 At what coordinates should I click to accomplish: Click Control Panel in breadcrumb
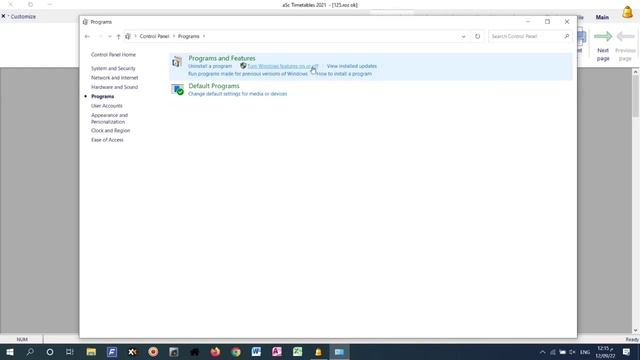[154, 36]
